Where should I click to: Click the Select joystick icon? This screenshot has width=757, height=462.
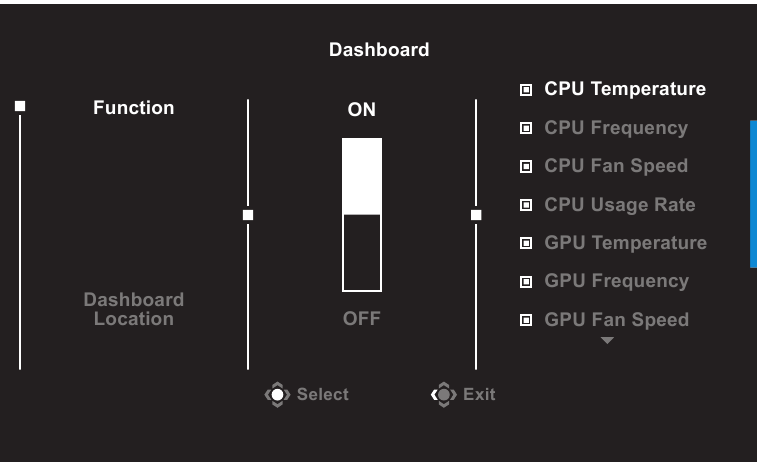pos(275,394)
